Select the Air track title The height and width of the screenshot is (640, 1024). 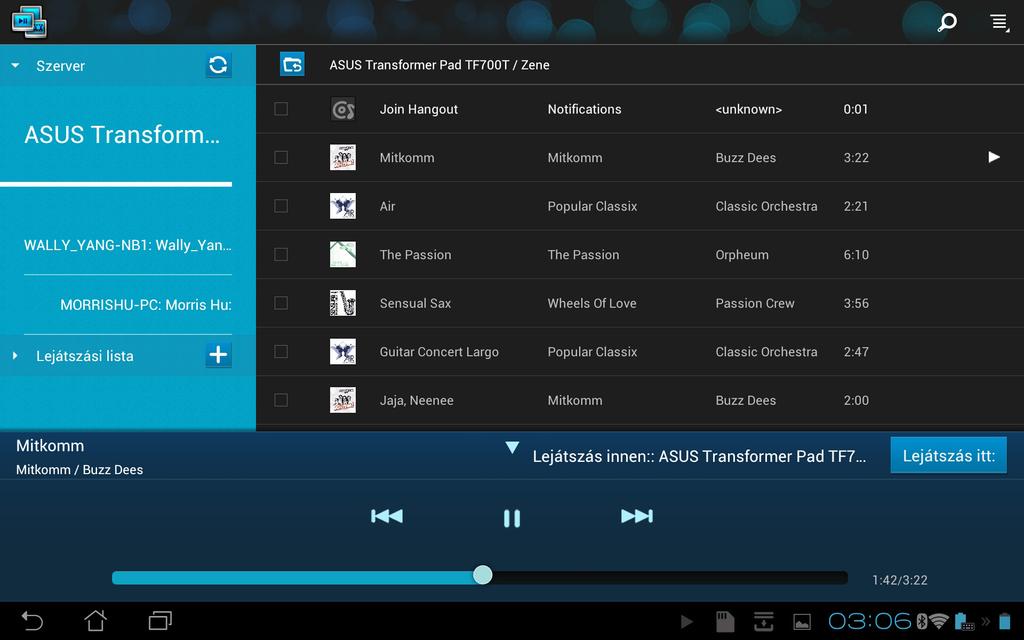(x=387, y=206)
